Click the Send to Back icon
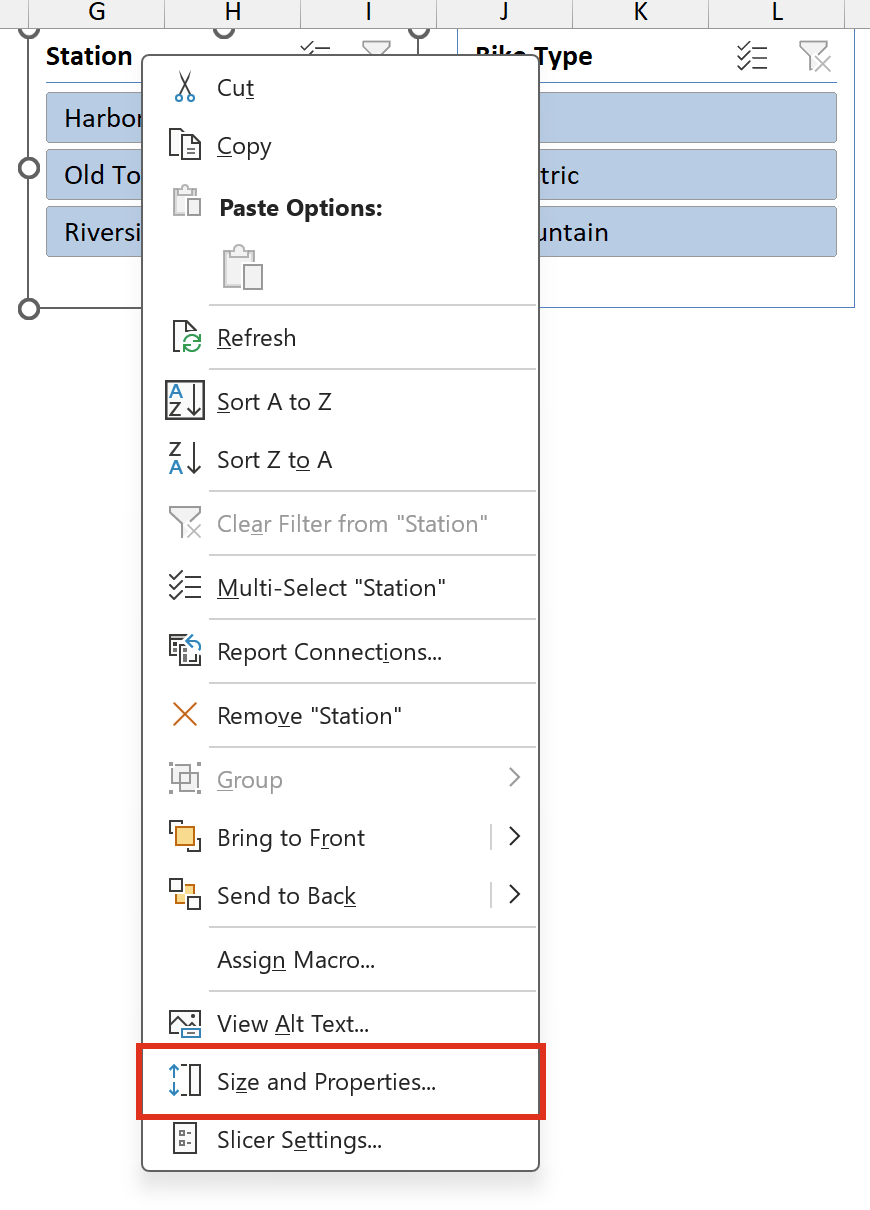This screenshot has width=870, height=1210. [x=185, y=895]
